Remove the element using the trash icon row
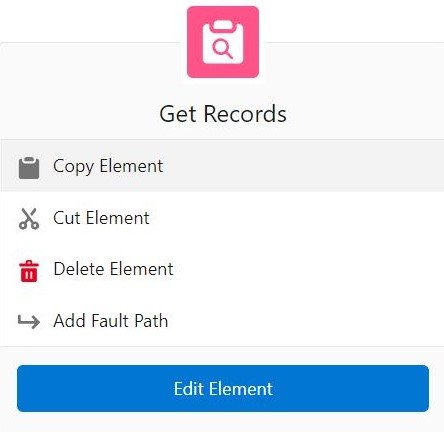The image size is (444, 432). [x=222, y=269]
